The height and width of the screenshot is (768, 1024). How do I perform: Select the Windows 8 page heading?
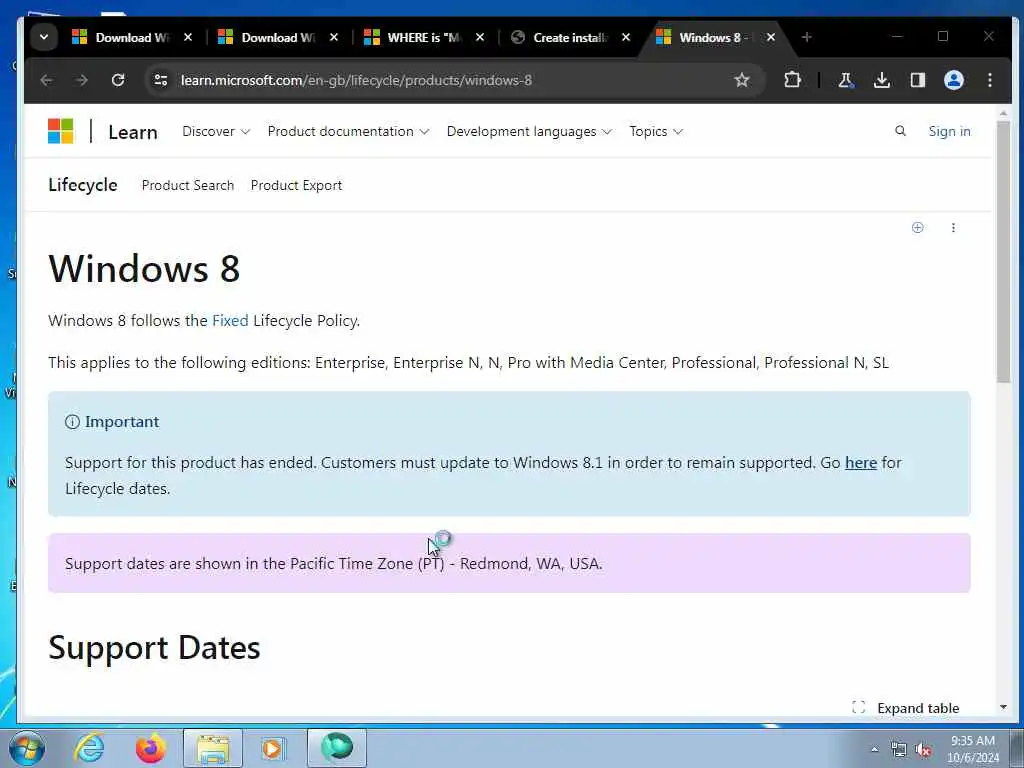click(x=144, y=268)
